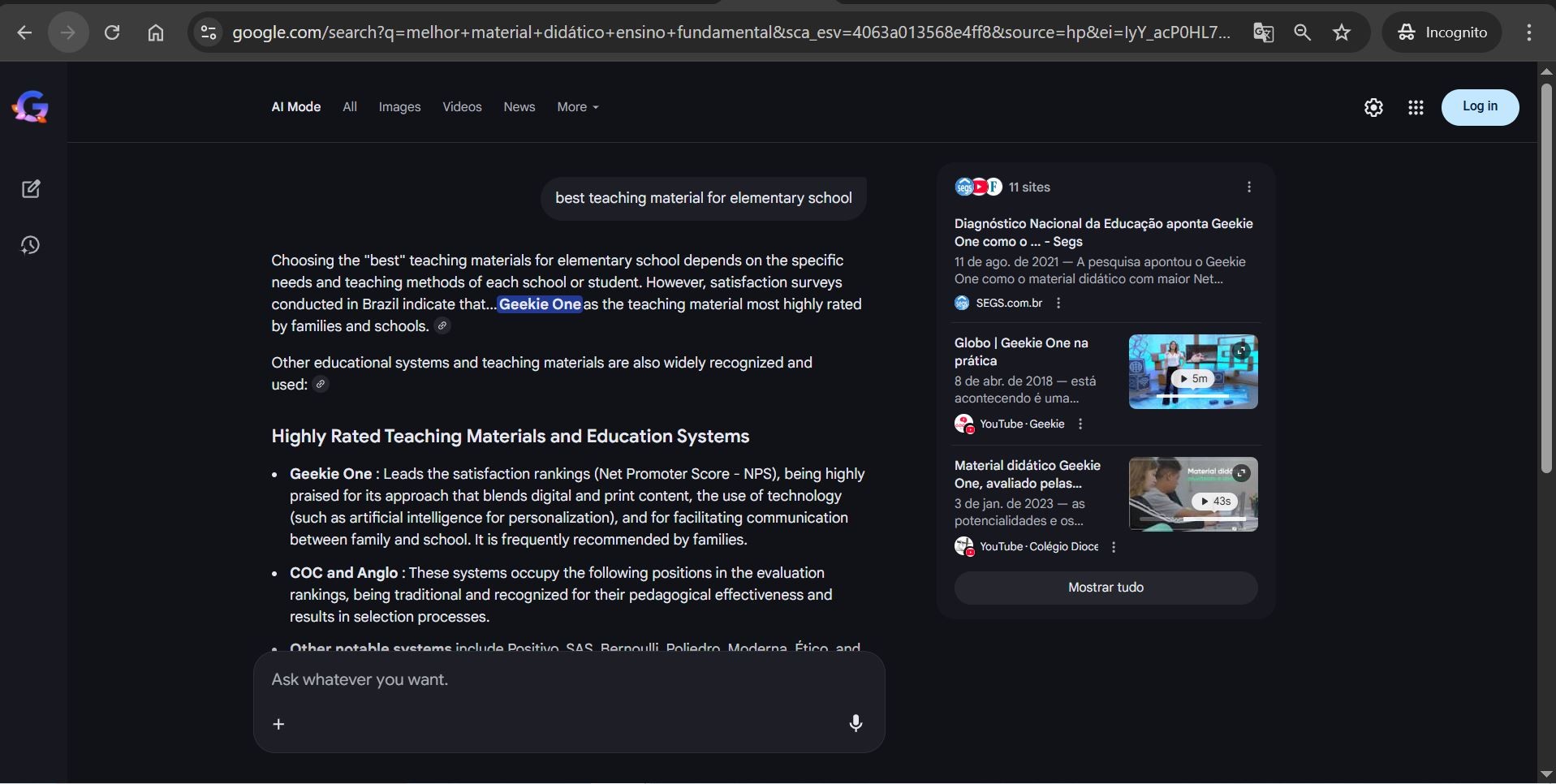Click the Log in button
Screen dimensions: 1556x784
click(1481, 107)
